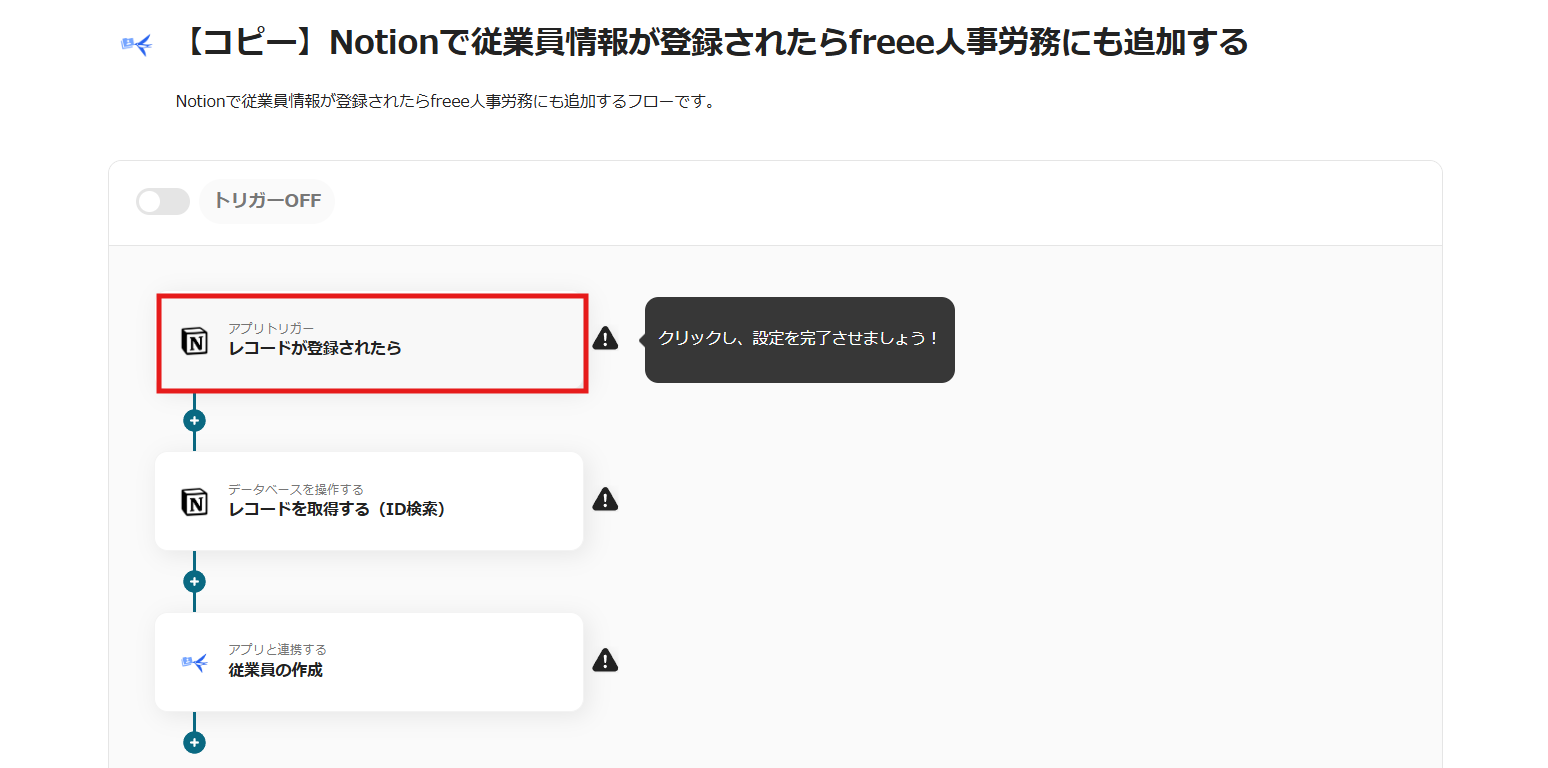Open the 従業員の作成 step
The width and height of the screenshot is (1548, 768).
tap(369, 662)
